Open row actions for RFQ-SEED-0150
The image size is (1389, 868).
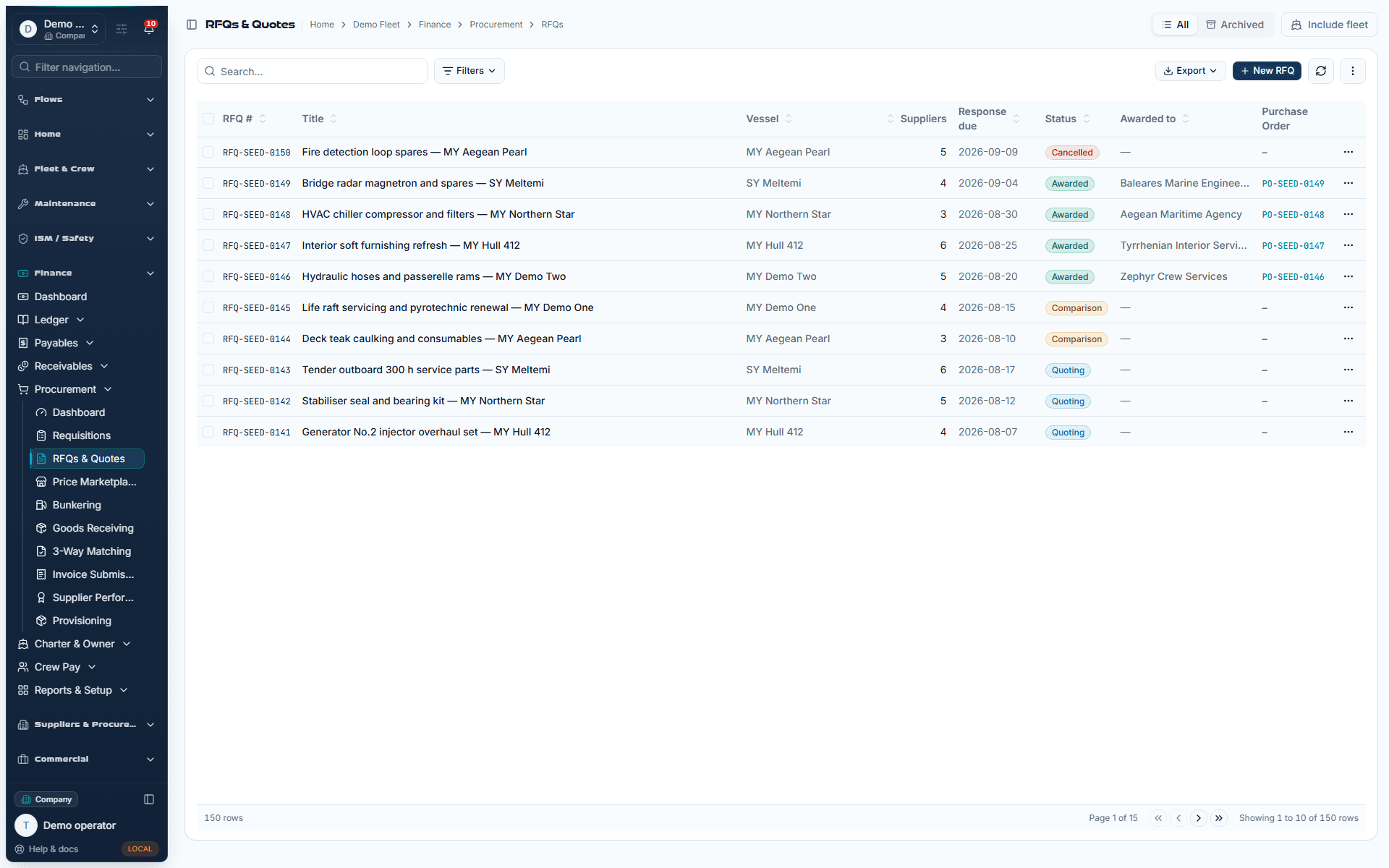point(1348,152)
